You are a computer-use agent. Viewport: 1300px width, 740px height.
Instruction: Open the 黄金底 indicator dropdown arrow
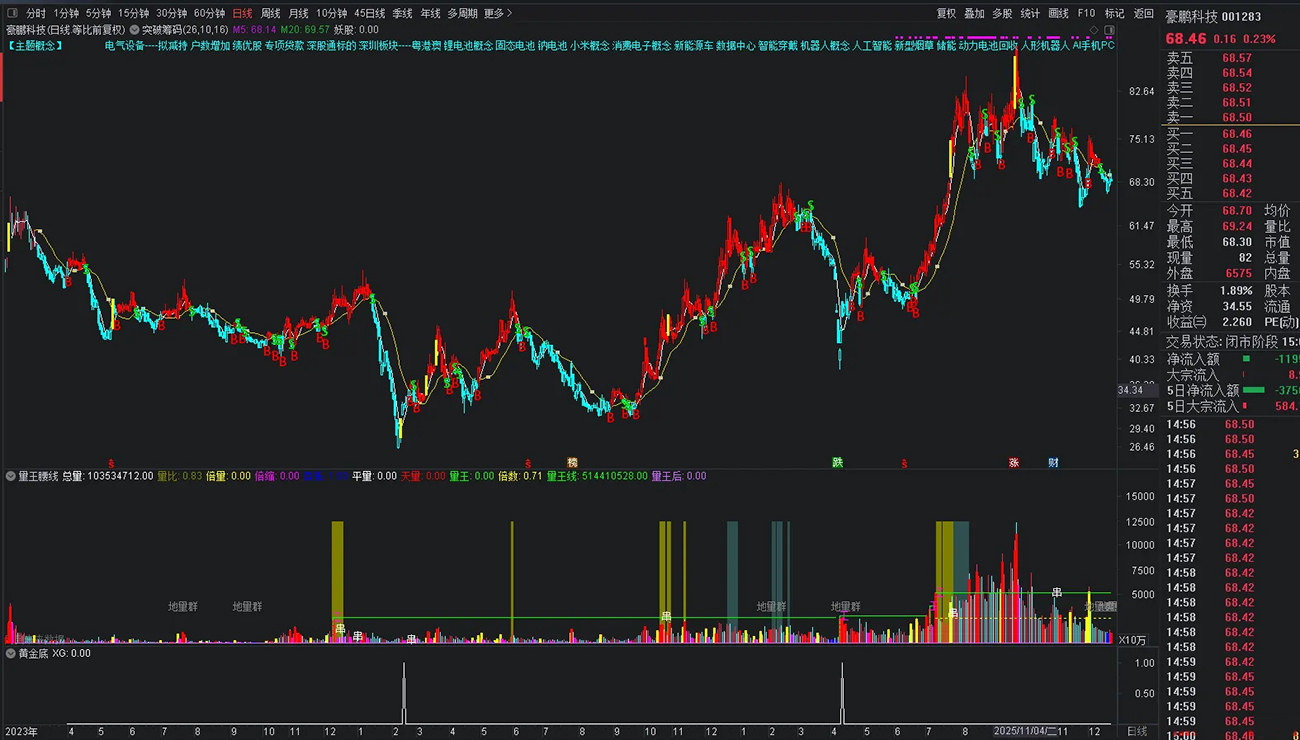pyautogui.click(x=11, y=653)
